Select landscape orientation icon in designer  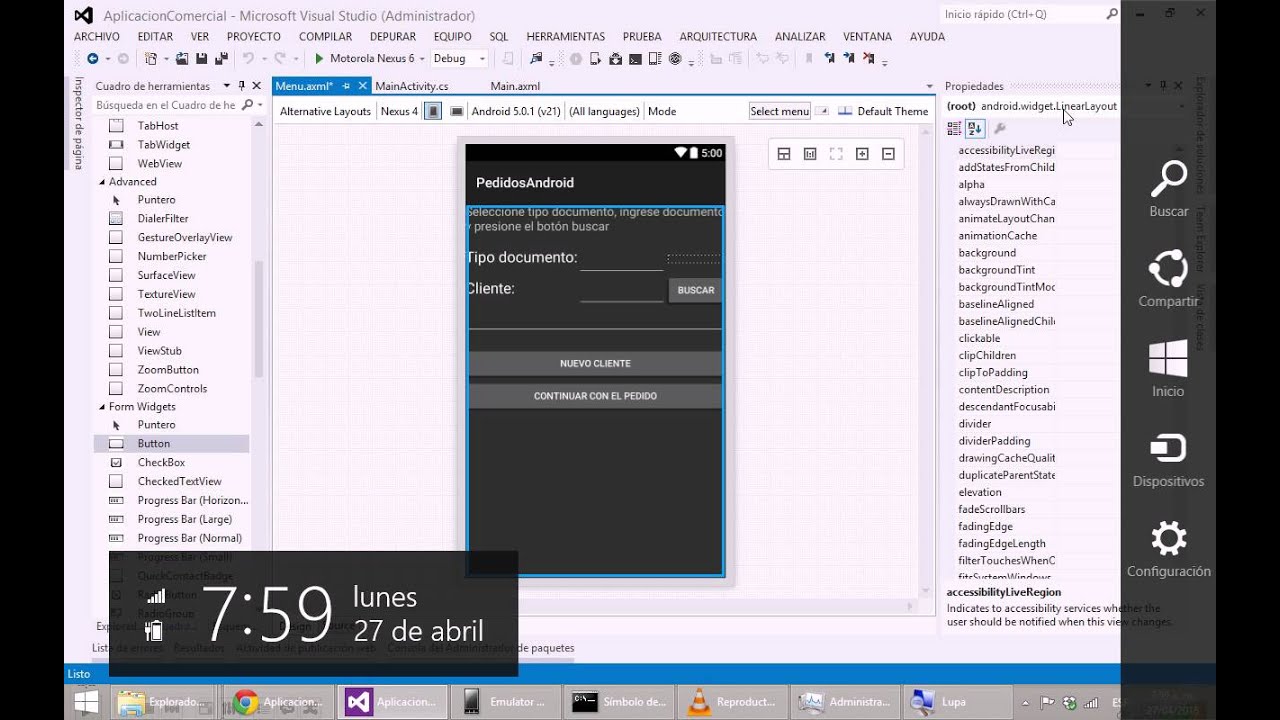click(456, 111)
